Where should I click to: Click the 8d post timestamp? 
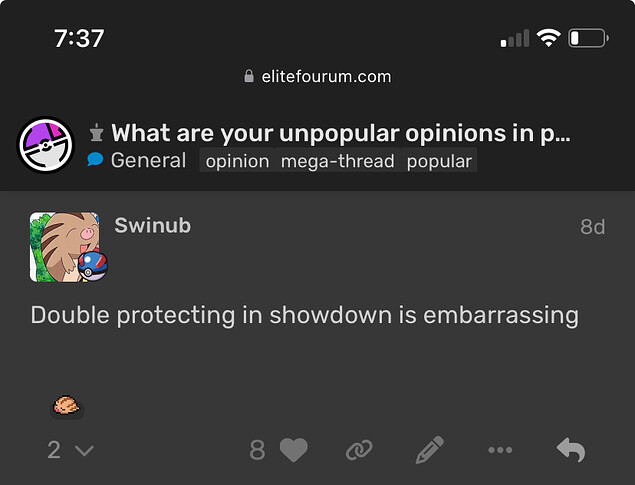tap(592, 227)
